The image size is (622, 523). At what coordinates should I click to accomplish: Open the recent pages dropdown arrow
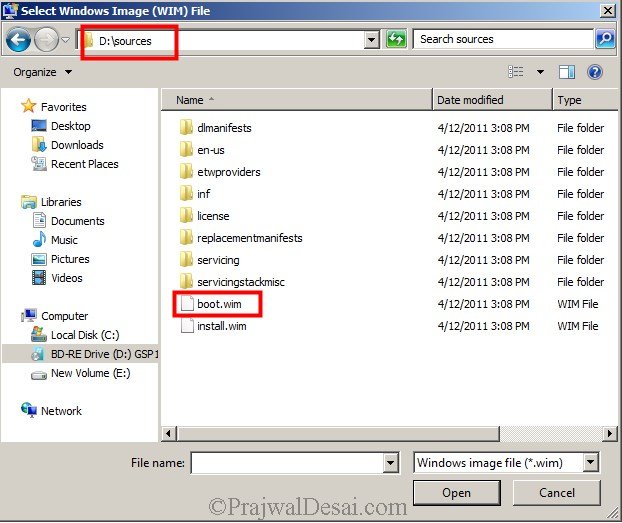point(65,40)
